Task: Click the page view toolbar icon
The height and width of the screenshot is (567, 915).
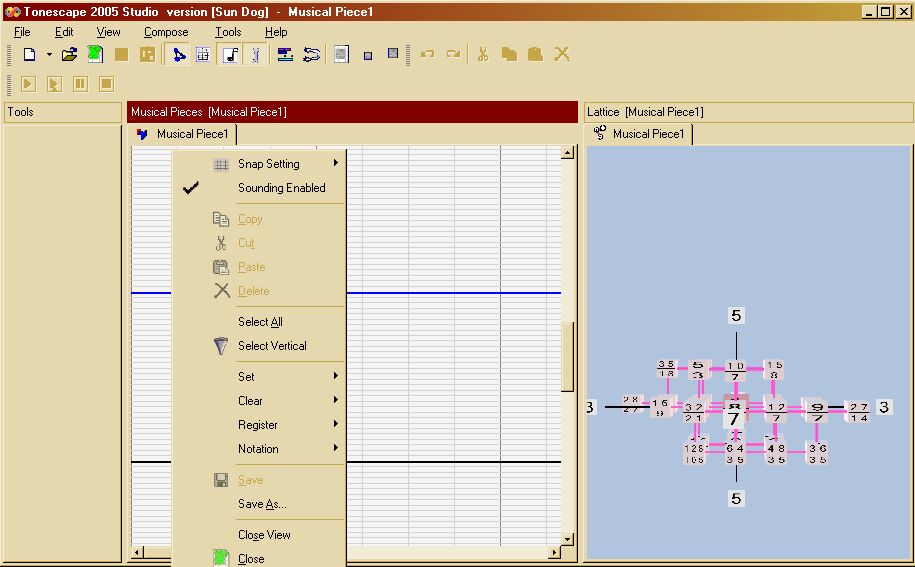Action: pyautogui.click(x=341, y=55)
